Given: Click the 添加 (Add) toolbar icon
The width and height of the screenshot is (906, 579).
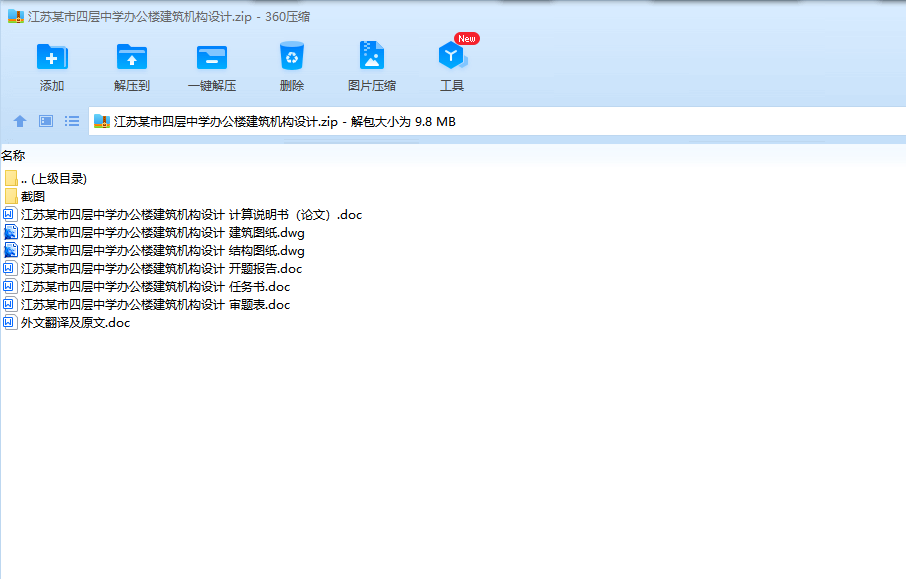Looking at the screenshot, I should (x=52, y=57).
